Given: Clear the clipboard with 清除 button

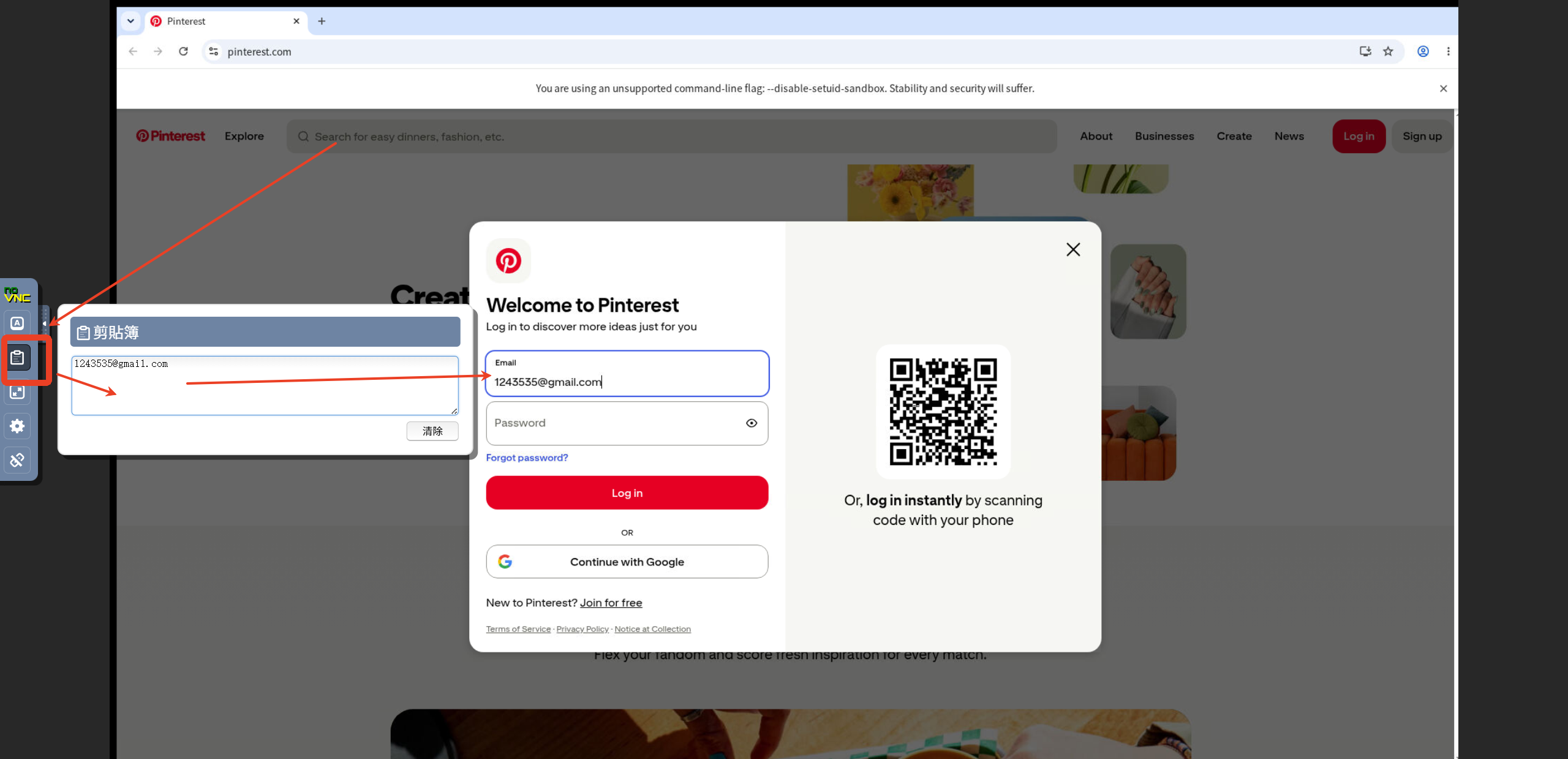Looking at the screenshot, I should tap(432, 431).
